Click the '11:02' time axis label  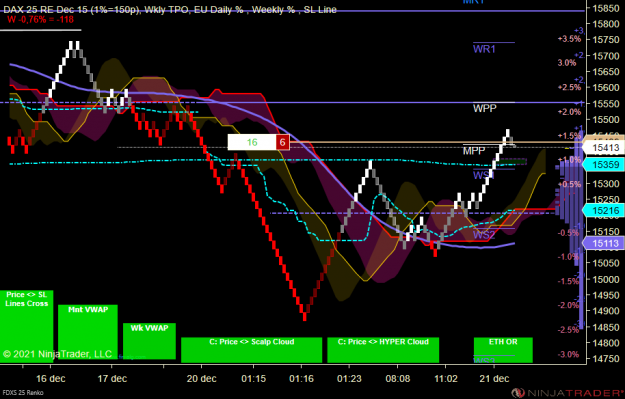click(446, 378)
